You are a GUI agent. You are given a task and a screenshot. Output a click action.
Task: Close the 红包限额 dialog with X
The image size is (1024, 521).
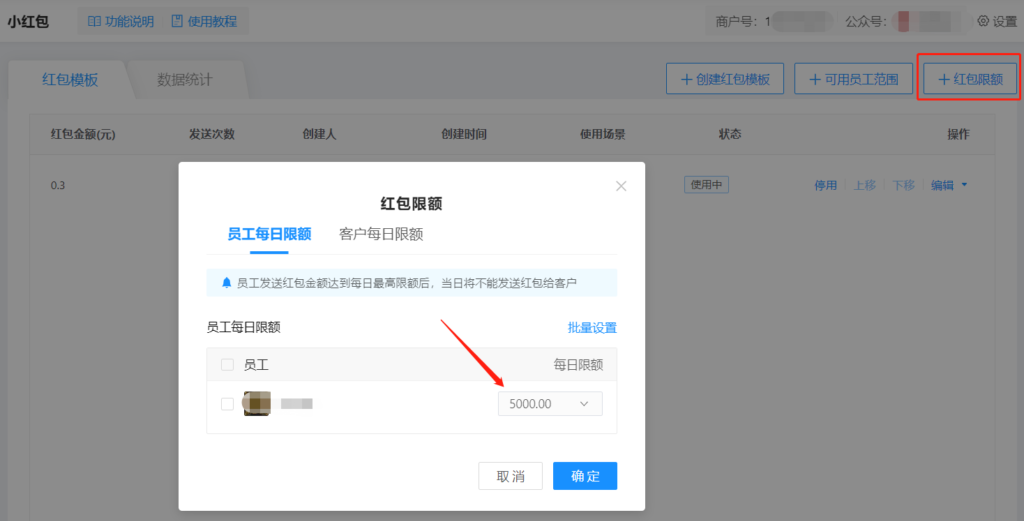[x=621, y=186]
